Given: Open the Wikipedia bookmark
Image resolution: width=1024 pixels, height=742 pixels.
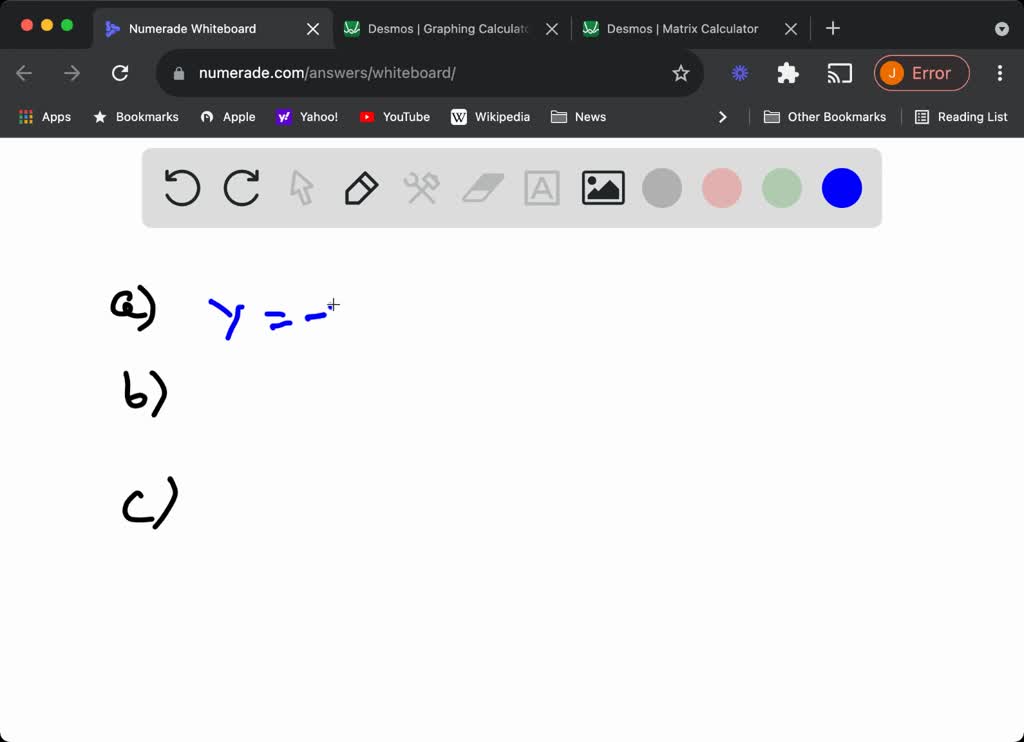Looking at the screenshot, I should [491, 117].
